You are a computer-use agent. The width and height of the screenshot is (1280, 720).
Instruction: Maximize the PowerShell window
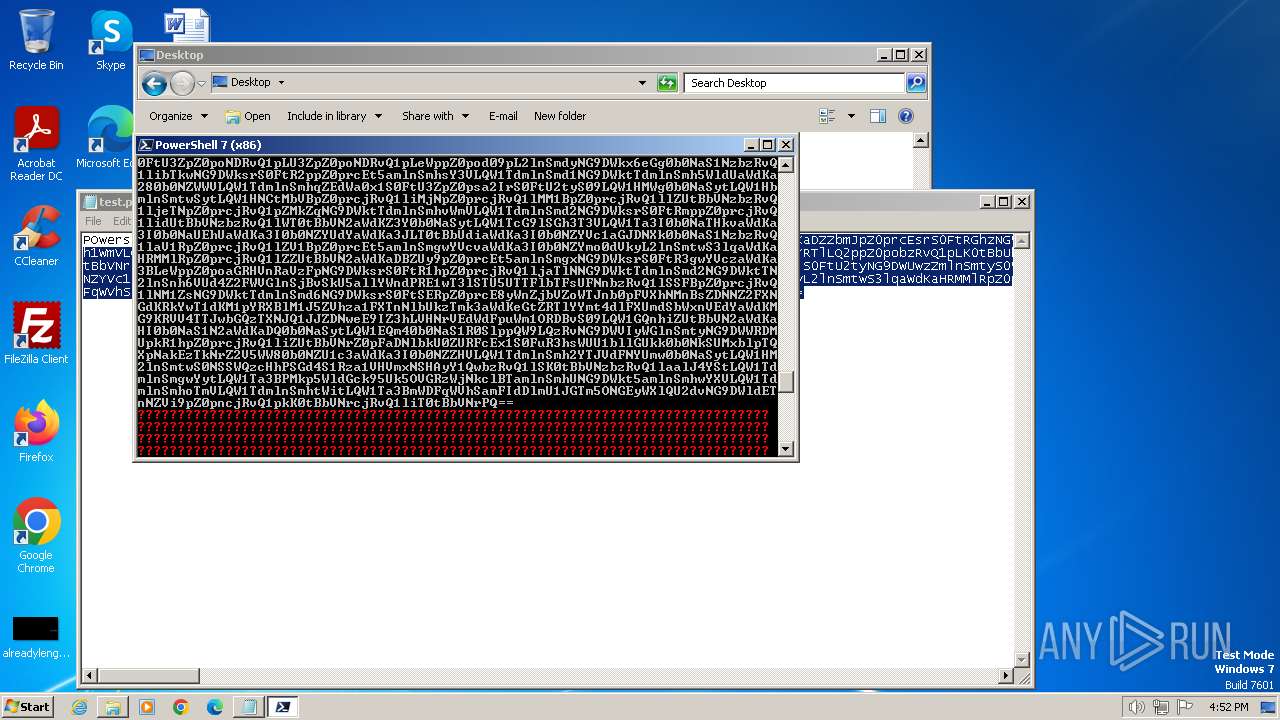[768, 145]
